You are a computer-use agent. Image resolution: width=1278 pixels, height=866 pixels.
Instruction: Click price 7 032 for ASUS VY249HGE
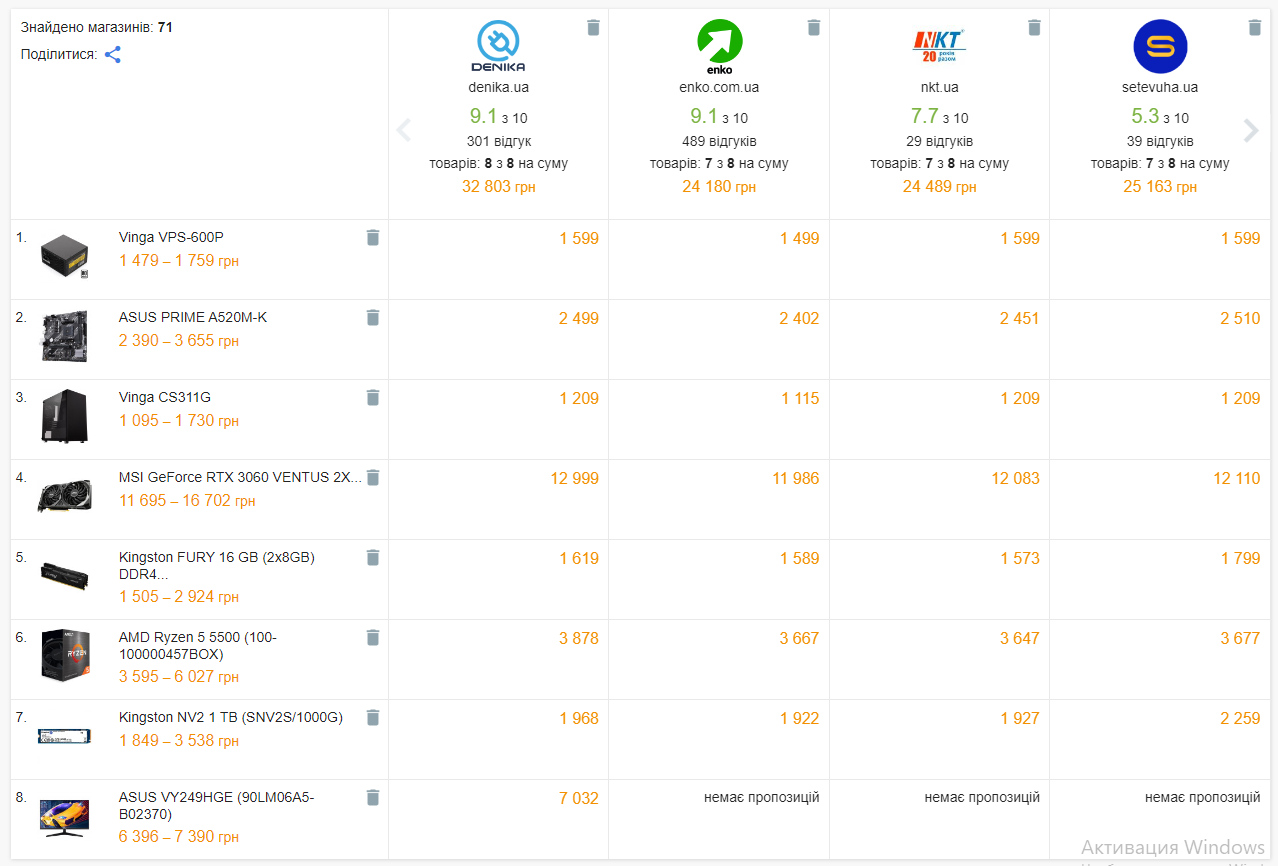(x=579, y=798)
